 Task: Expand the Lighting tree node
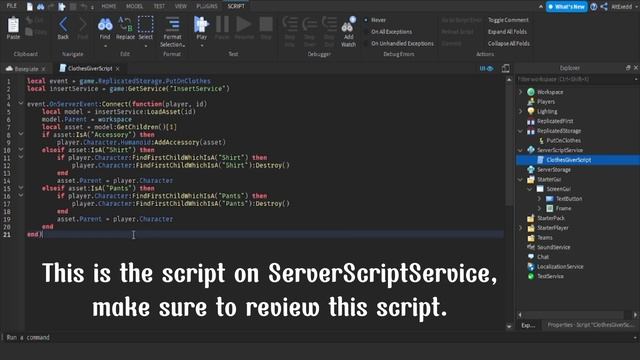[x=520, y=111]
